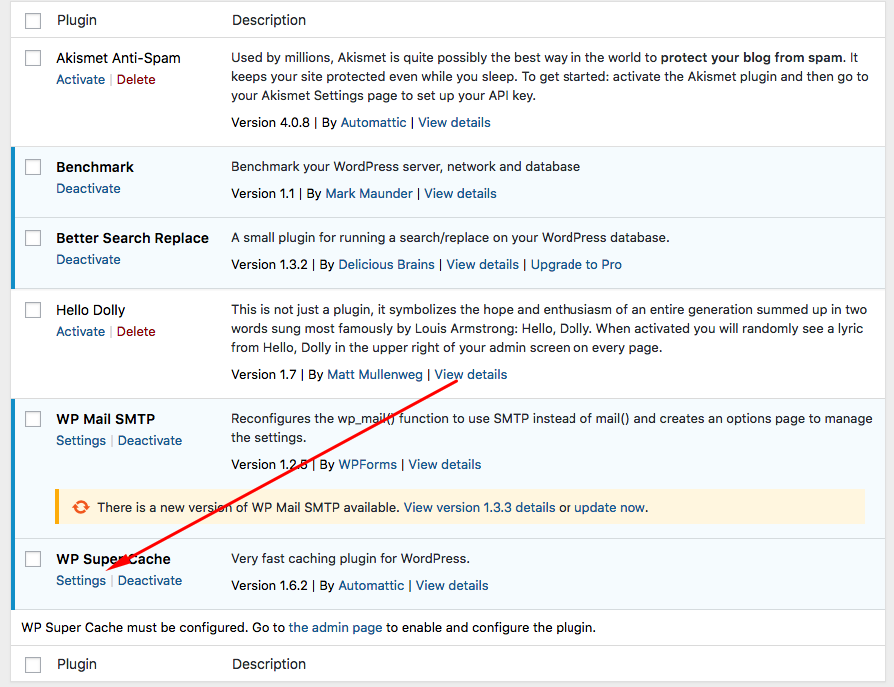Activate the Akismet Anti-Spam plugin
This screenshot has height=687, width=894.
pos(80,79)
